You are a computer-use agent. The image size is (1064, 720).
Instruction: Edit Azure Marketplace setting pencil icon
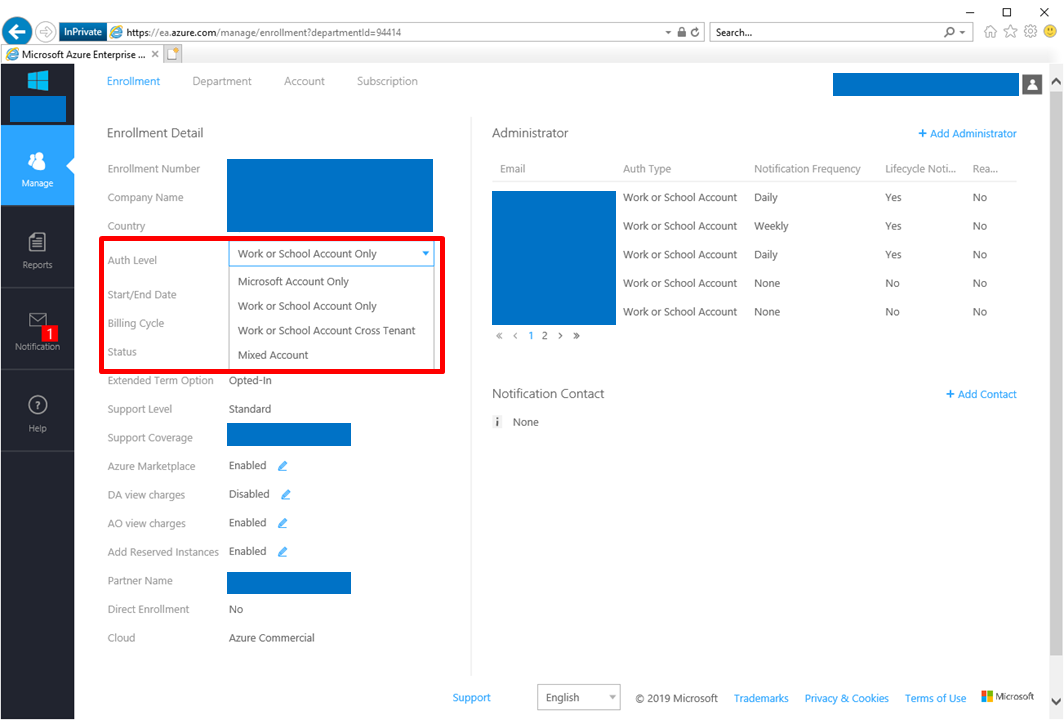283,466
